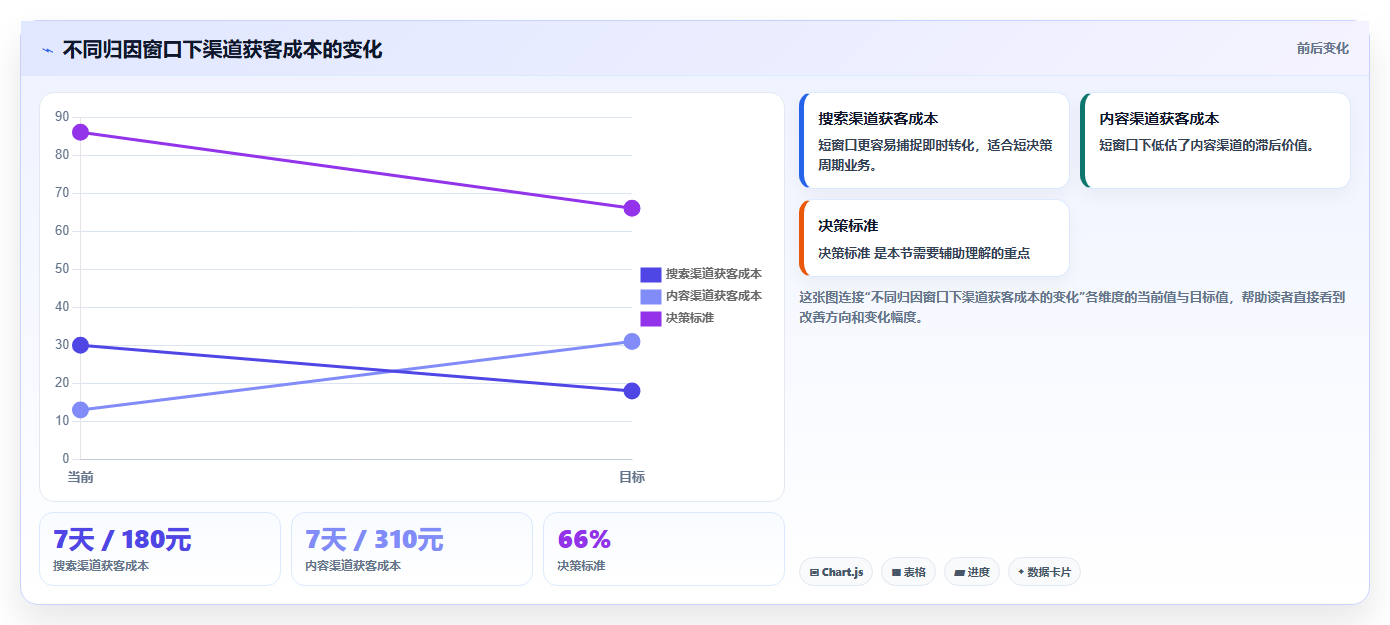Select the purple 决策标准 point at 当前

click(81, 132)
